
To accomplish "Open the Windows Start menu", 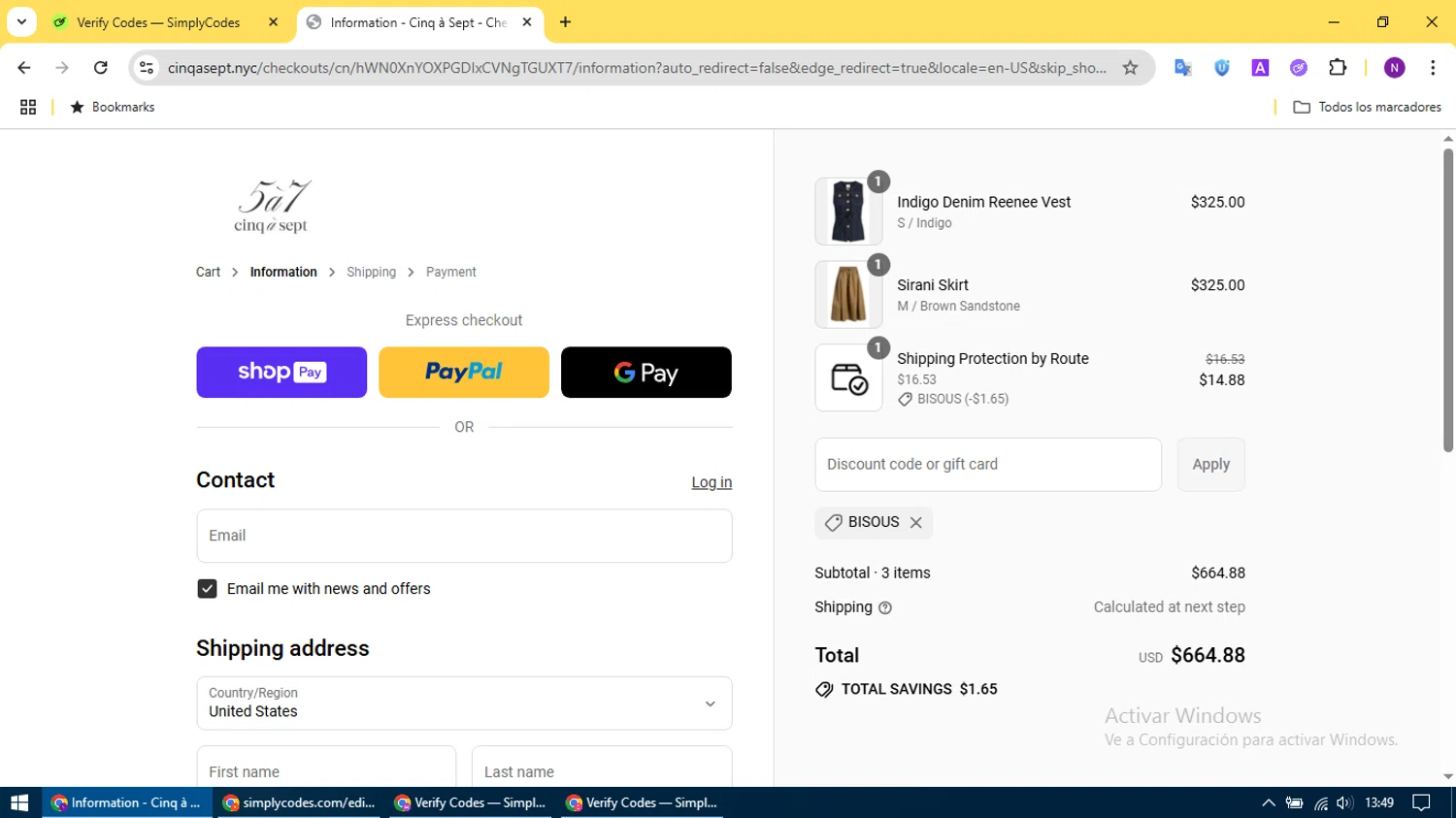I will pyautogui.click(x=19, y=802).
